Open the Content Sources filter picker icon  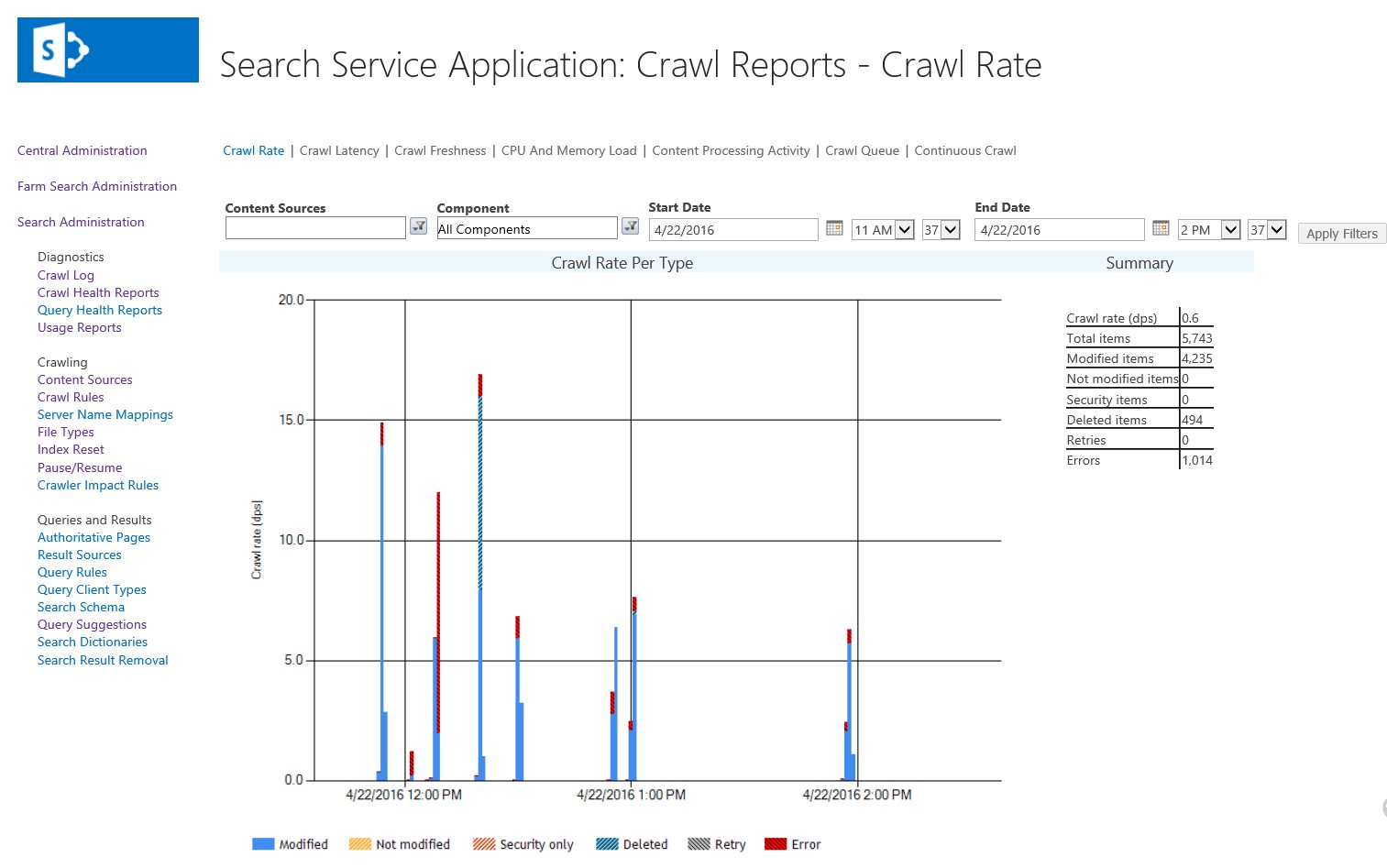click(x=418, y=226)
